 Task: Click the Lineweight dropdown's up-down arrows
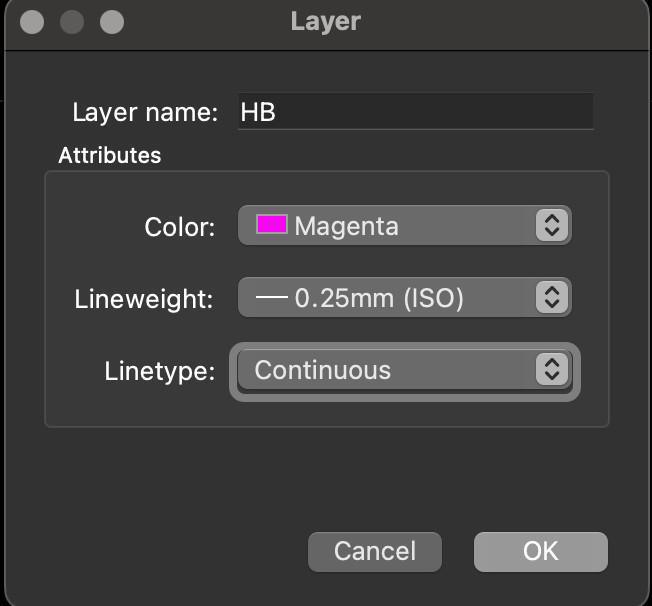pyautogui.click(x=551, y=297)
